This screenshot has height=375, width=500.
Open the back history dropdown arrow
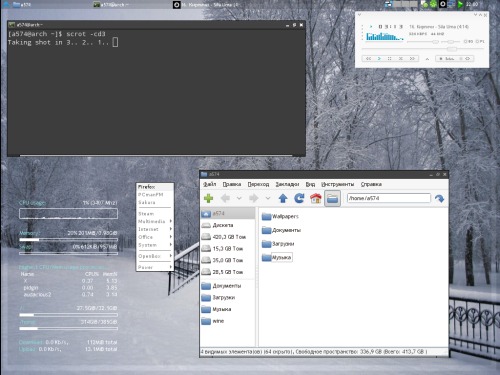[239, 198]
